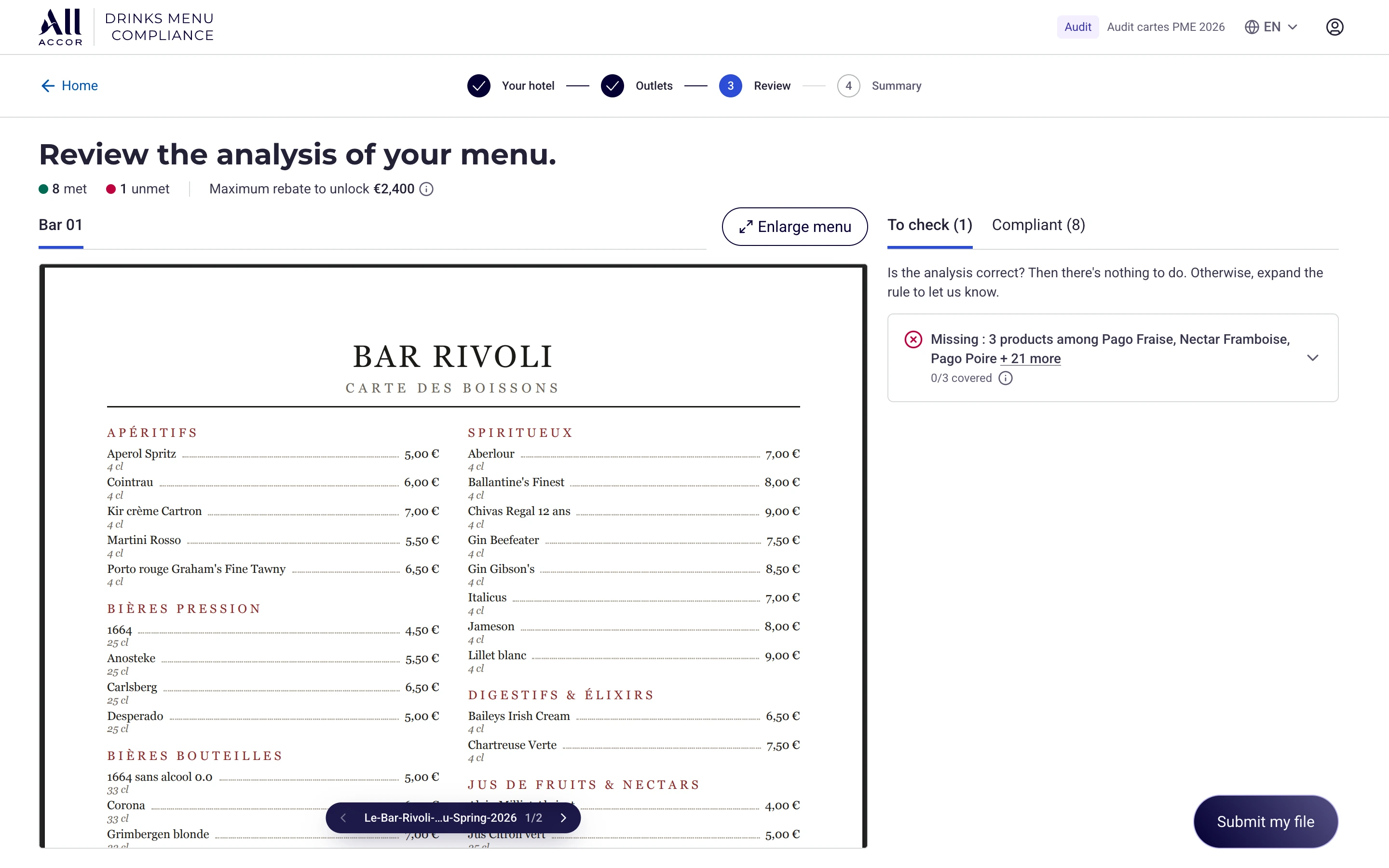The width and height of the screenshot is (1389, 868).
Task: Open the Compliant (8) tab
Action: 1038,225
